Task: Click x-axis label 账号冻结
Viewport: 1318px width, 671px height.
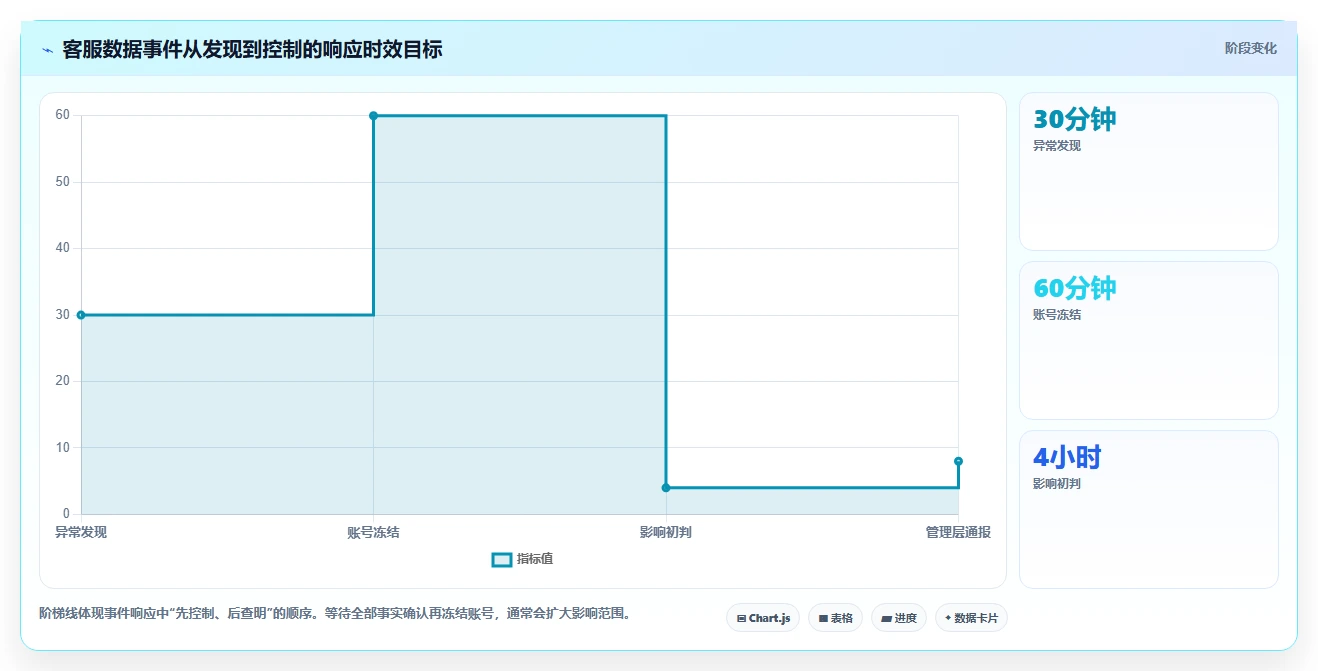Action: coord(373,532)
